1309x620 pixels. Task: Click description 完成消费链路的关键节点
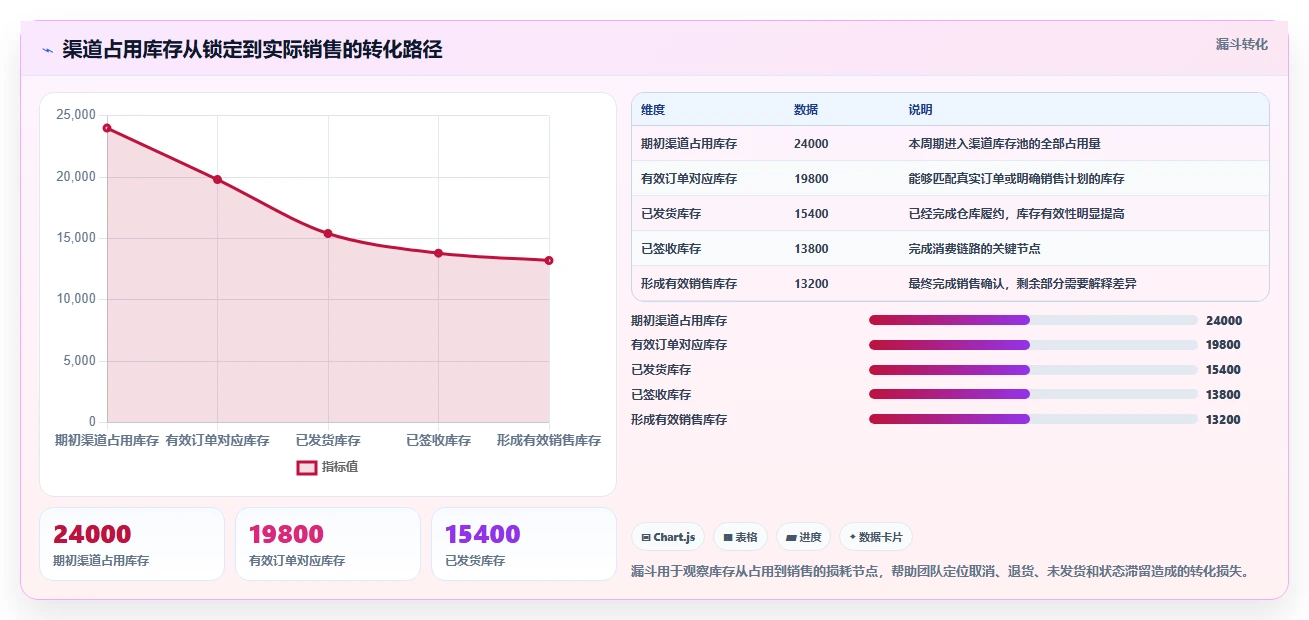tap(974, 249)
